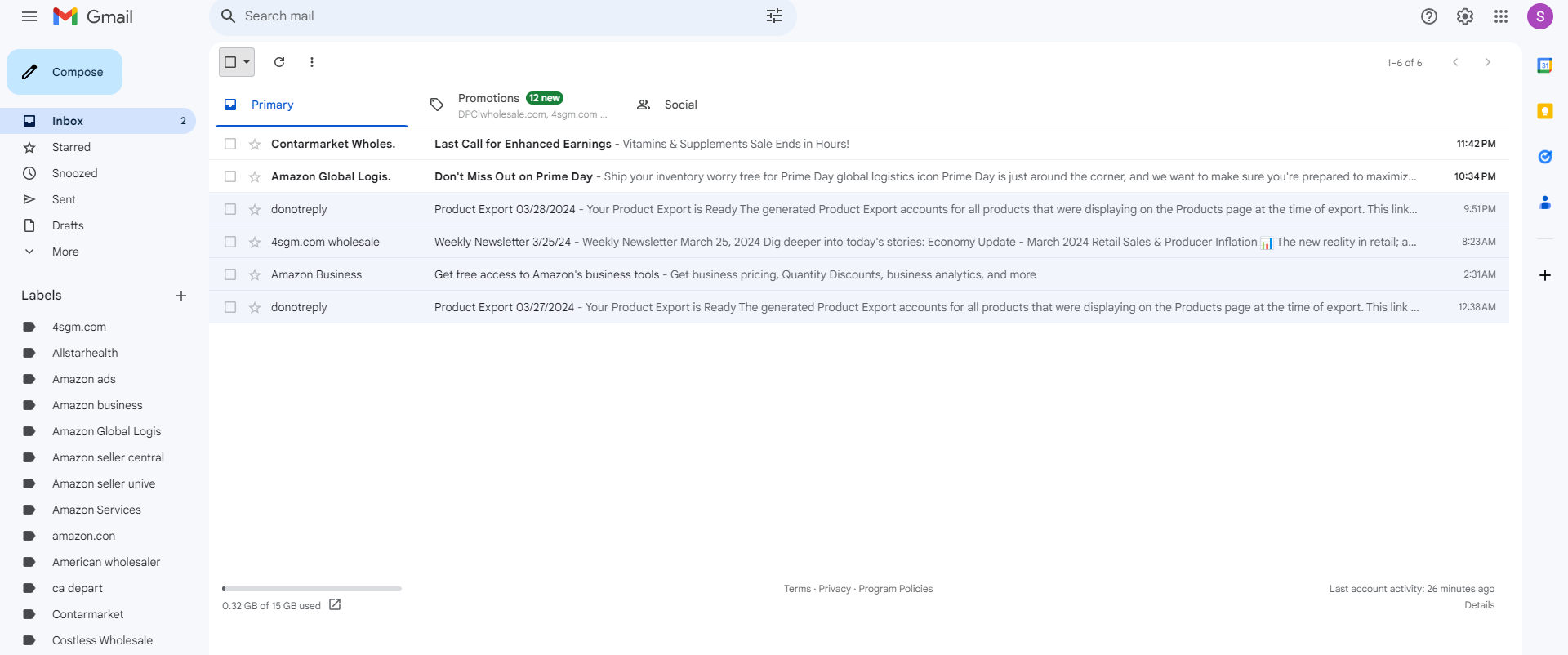Star the Product Export 03/28/2024 email

tap(255, 209)
